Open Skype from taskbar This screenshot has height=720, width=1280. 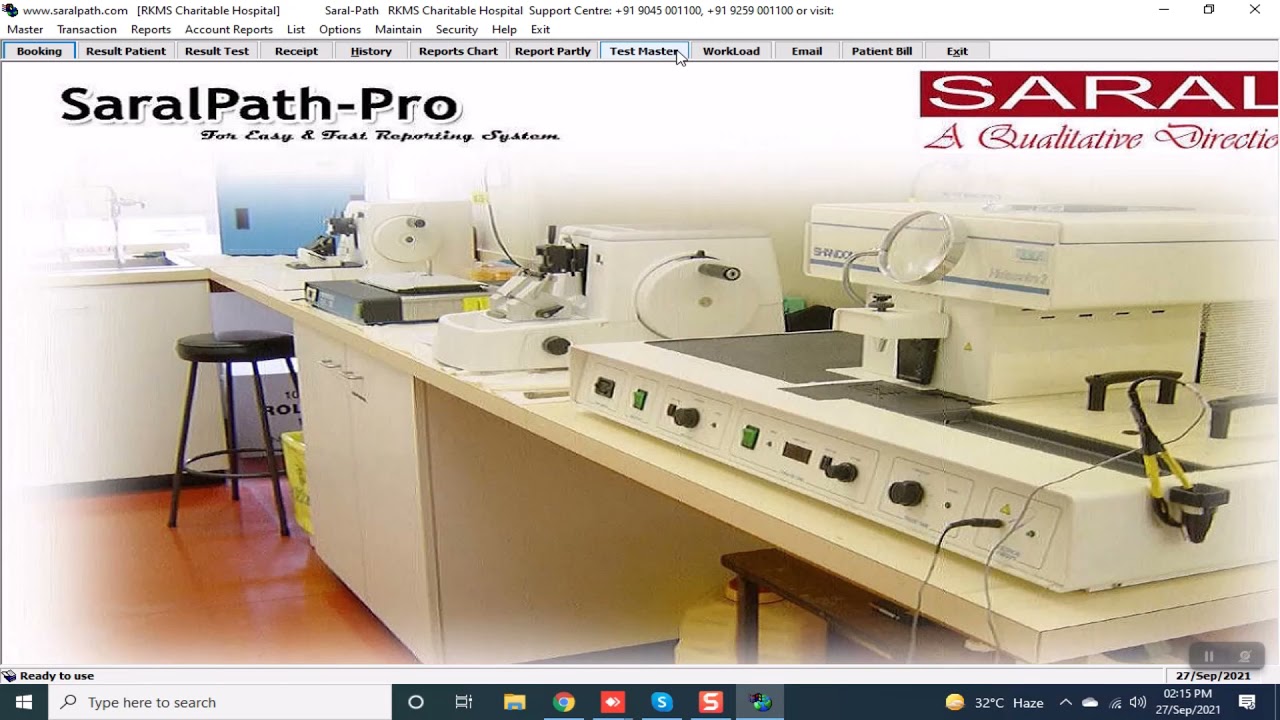[661, 702]
